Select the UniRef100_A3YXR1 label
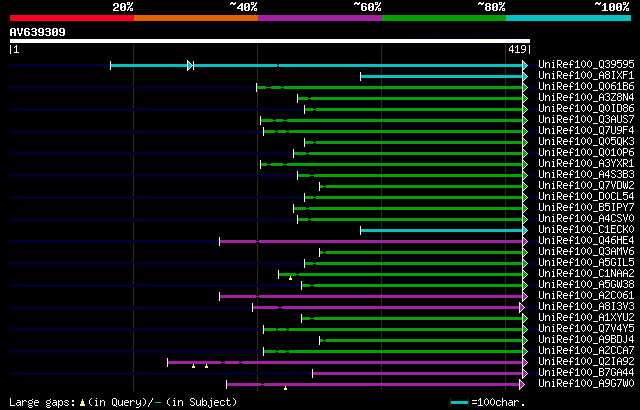The height and width of the screenshot is (410, 640). point(586,164)
